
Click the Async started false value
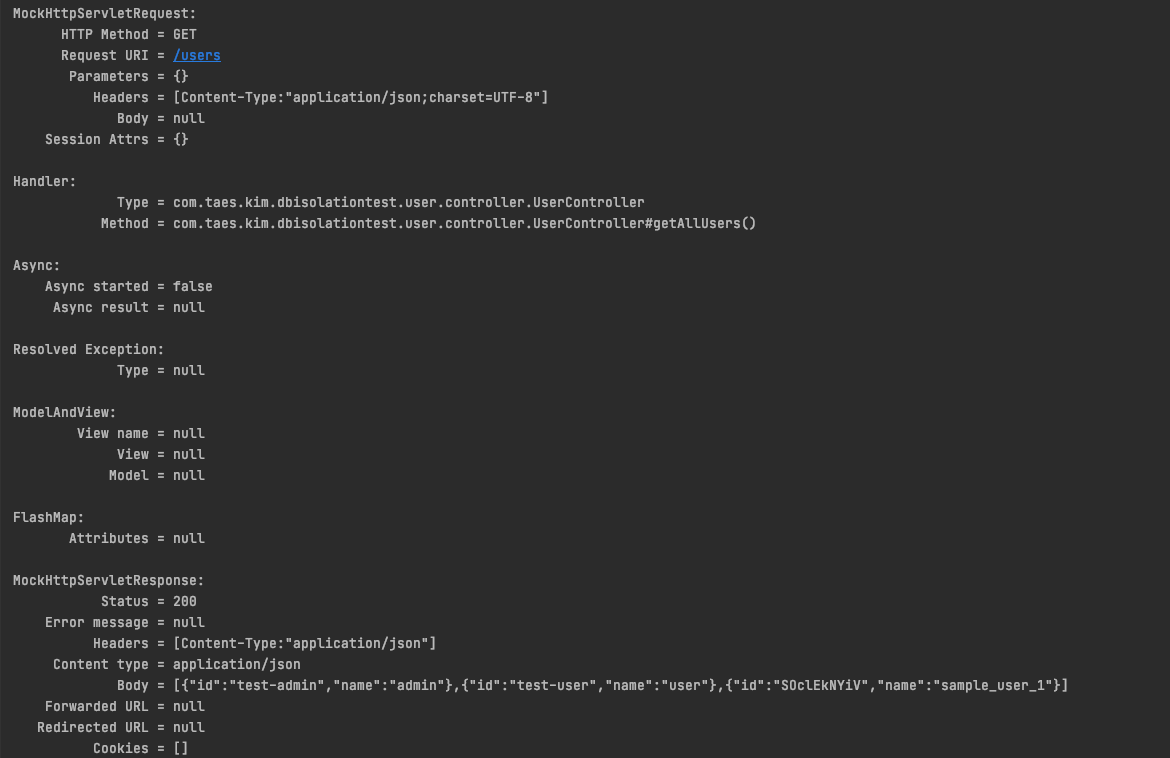(193, 286)
